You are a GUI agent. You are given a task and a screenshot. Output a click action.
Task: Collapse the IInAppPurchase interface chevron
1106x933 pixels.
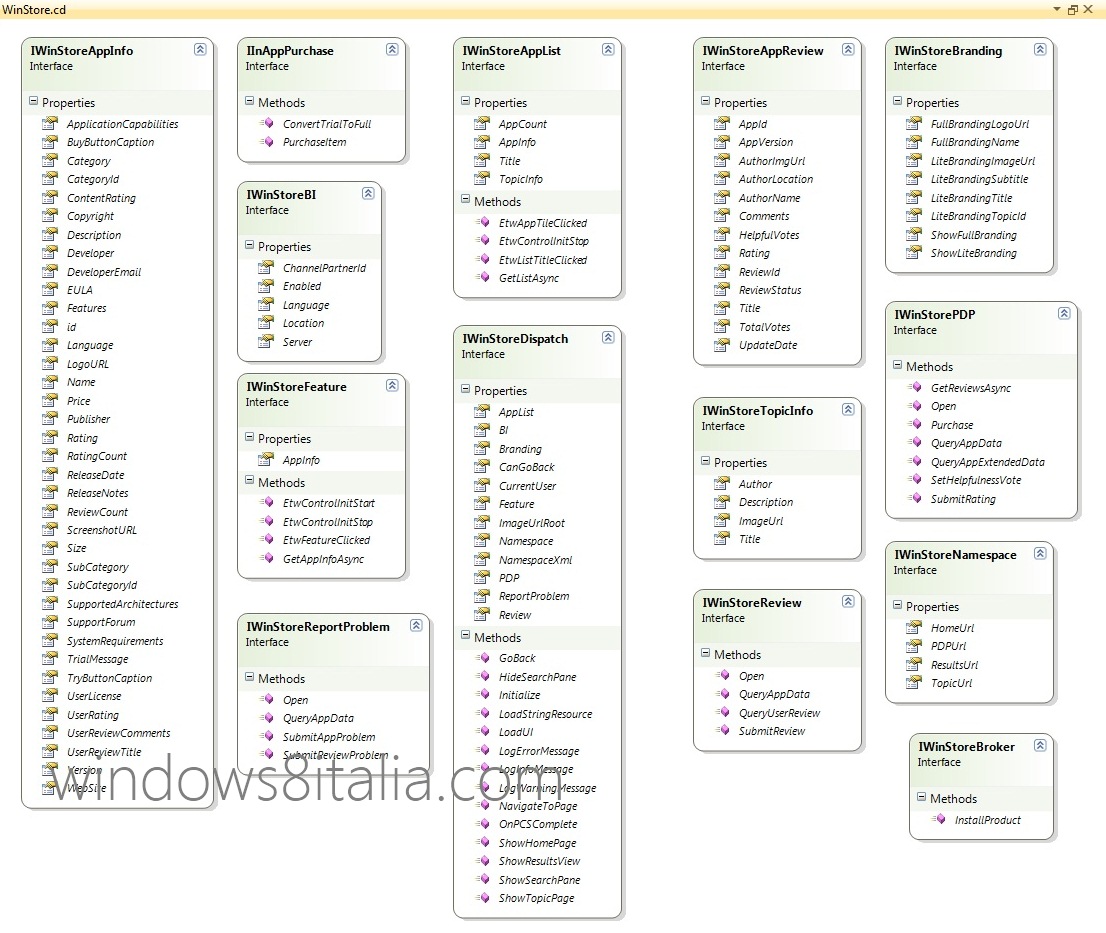[x=392, y=49]
